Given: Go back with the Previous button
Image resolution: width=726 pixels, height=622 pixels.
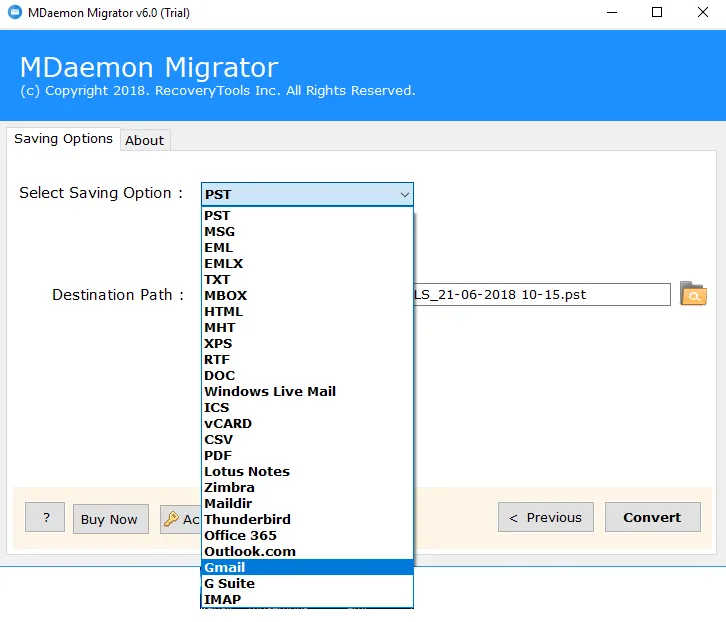Looking at the screenshot, I should tap(545, 517).
